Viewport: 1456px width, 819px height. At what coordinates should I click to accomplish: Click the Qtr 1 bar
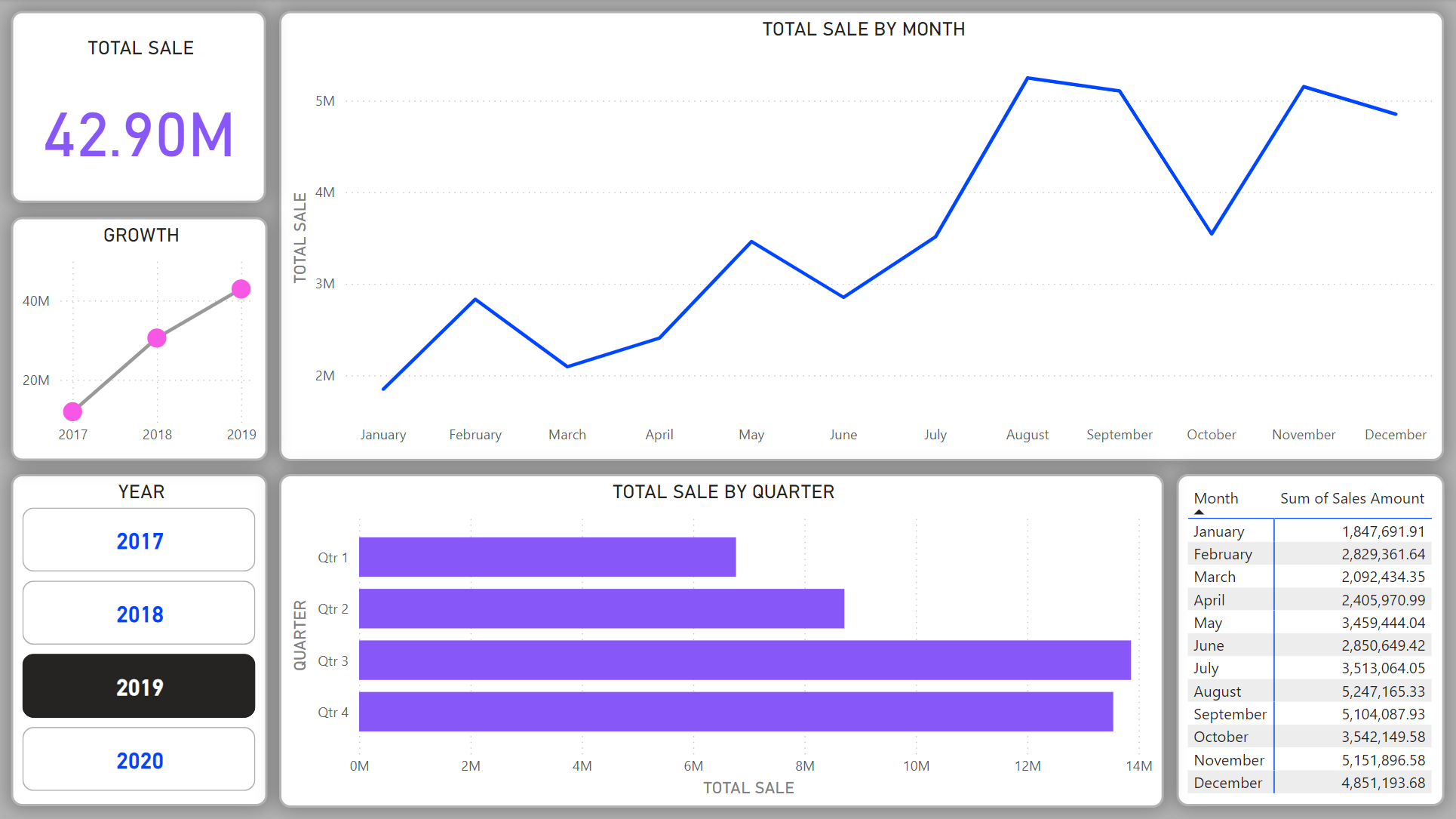(x=547, y=557)
